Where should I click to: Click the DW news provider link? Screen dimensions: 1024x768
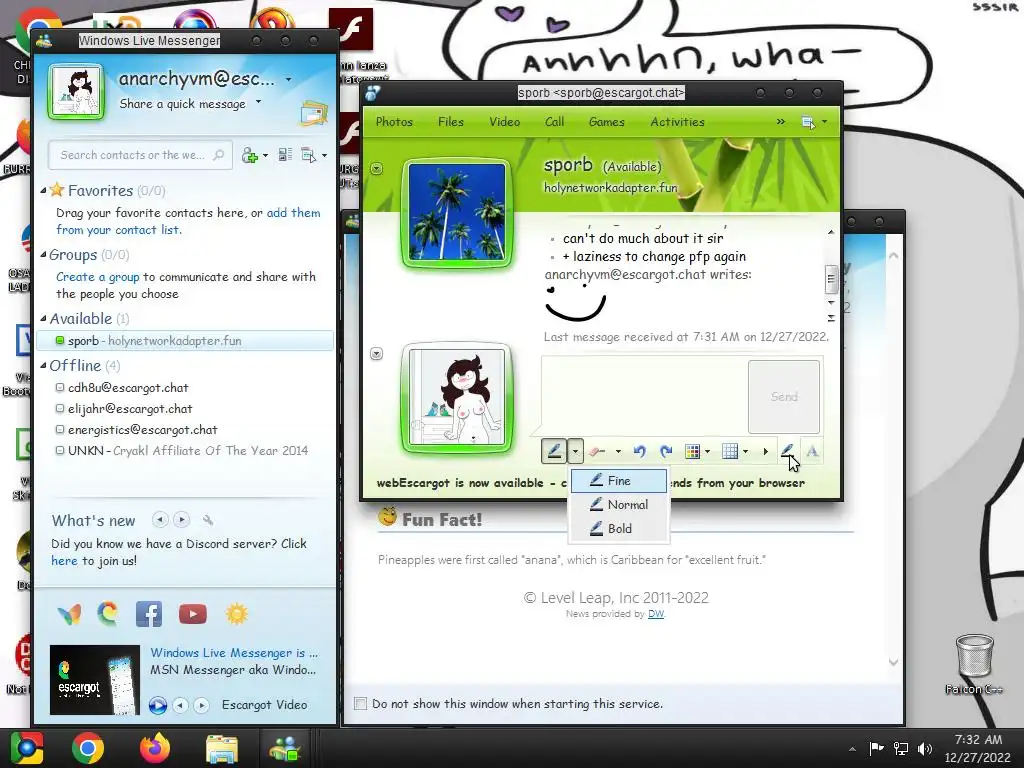tap(656, 614)
